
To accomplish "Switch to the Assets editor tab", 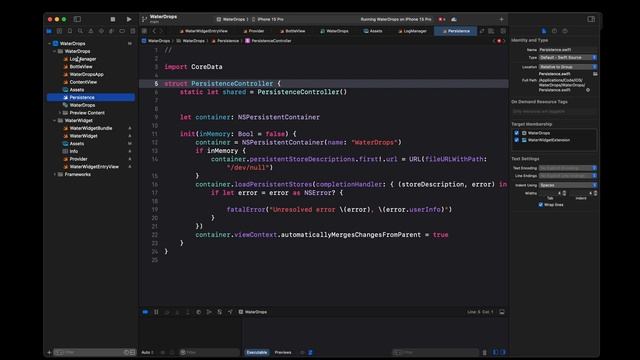I will click(x=373, y=31).
